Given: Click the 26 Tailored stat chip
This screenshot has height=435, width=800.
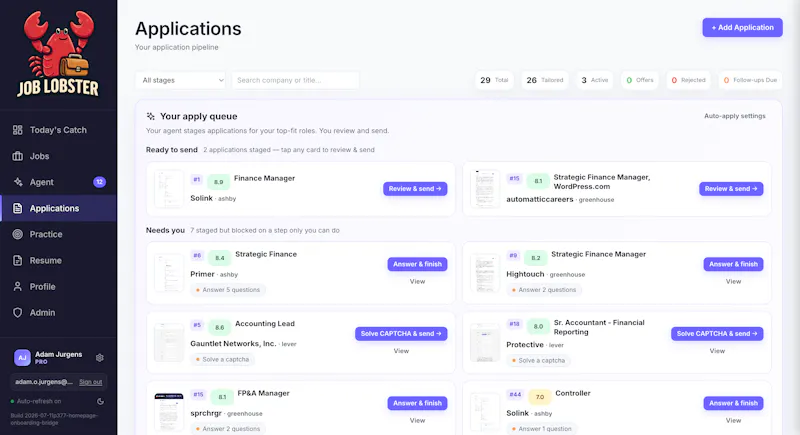Looking at the screenshot, I should tap(544, 80).
